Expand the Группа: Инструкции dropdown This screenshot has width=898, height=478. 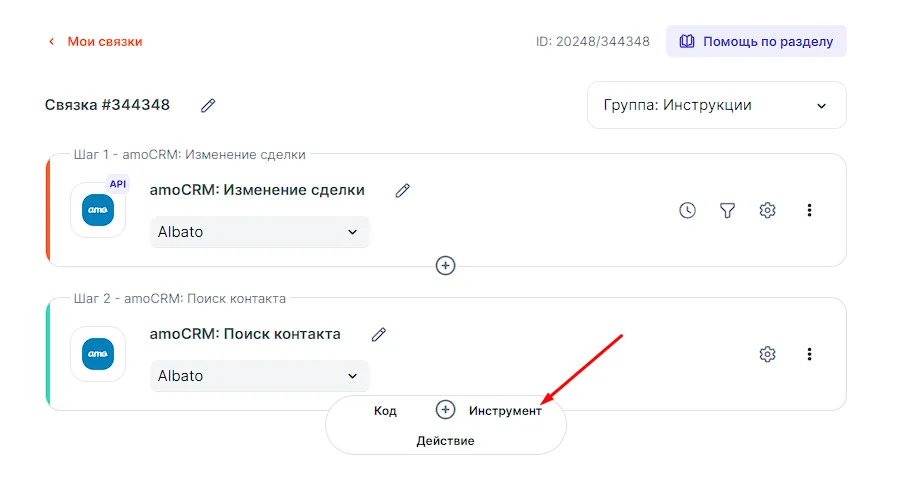click(x=716, y=105)
